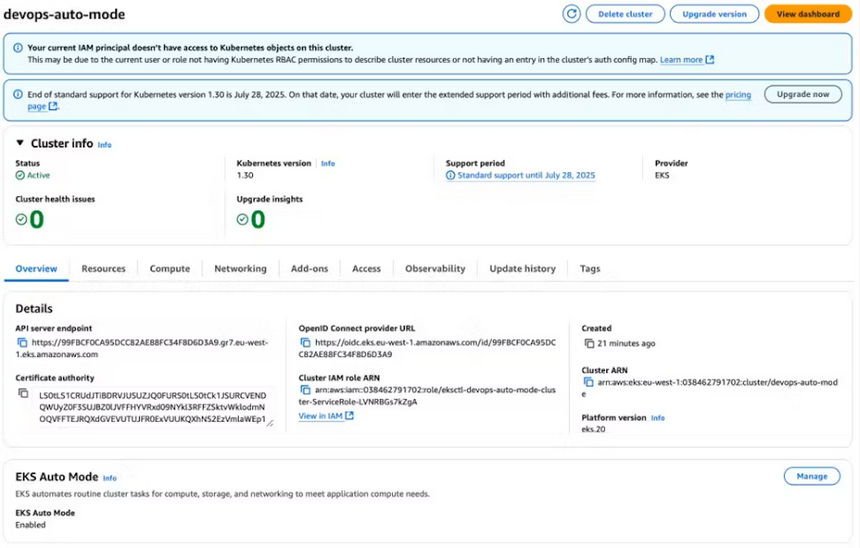Copy the API server endpoint URL
This screenshot has height=548, width=860.
click(22, 342)
